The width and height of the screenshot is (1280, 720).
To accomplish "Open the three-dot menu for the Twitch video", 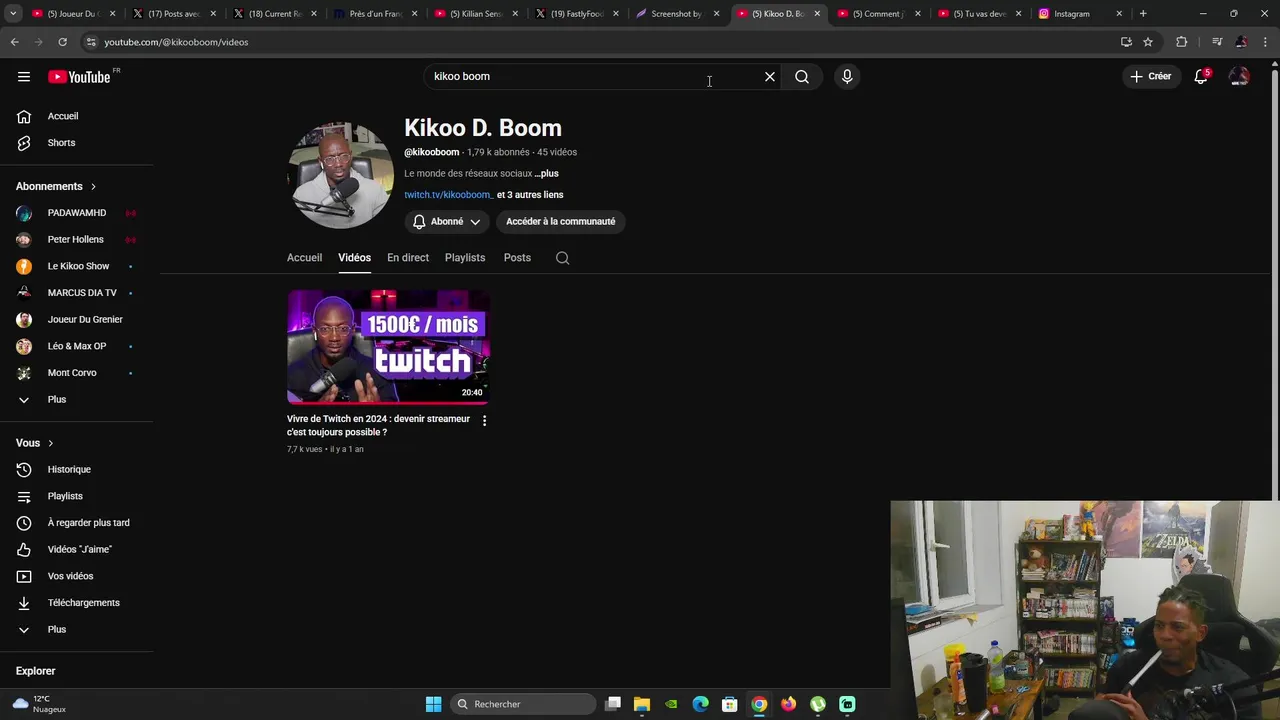I will pyautogui.click(x=484, y=421).
